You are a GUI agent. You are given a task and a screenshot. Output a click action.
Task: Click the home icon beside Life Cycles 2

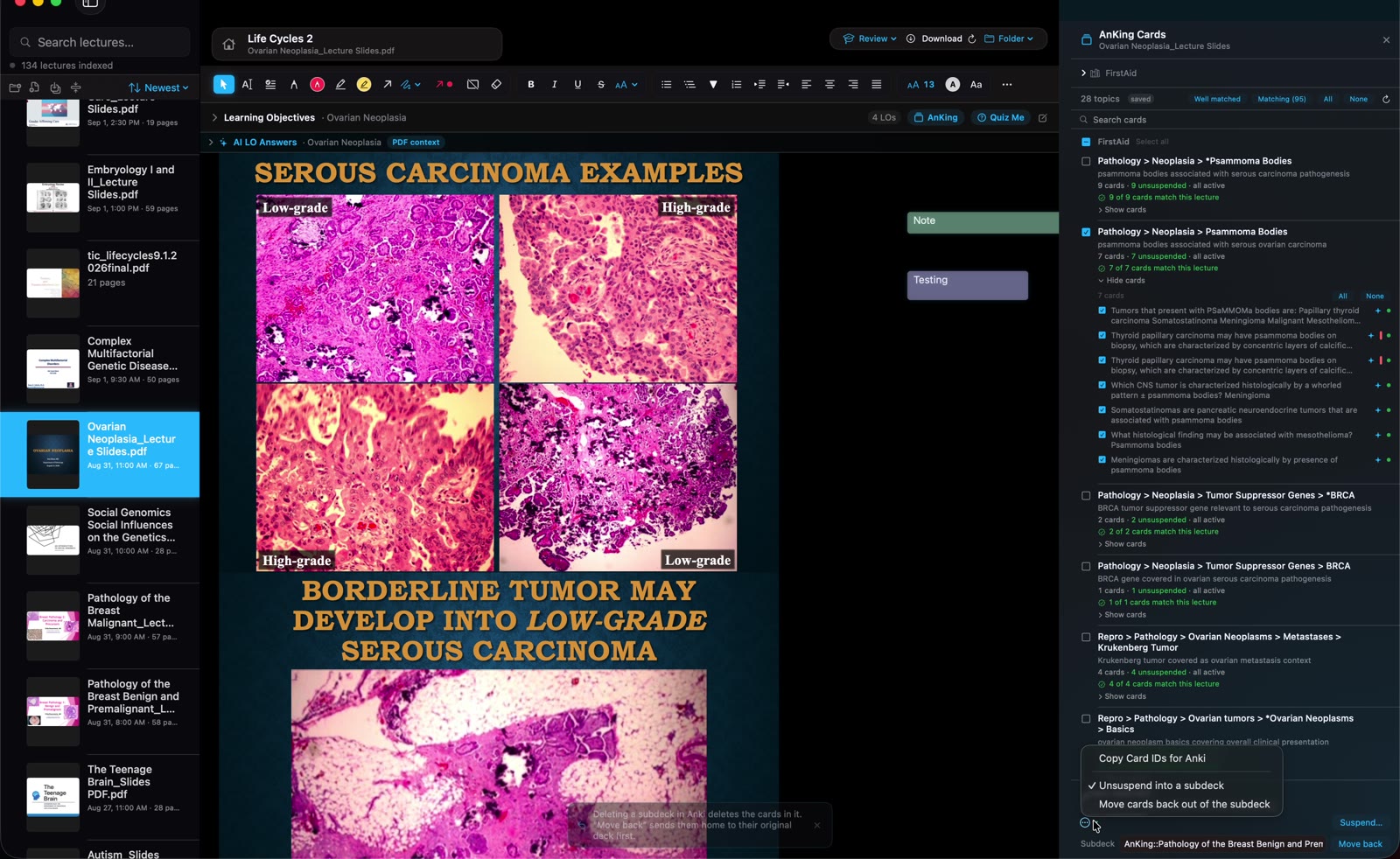228,45
